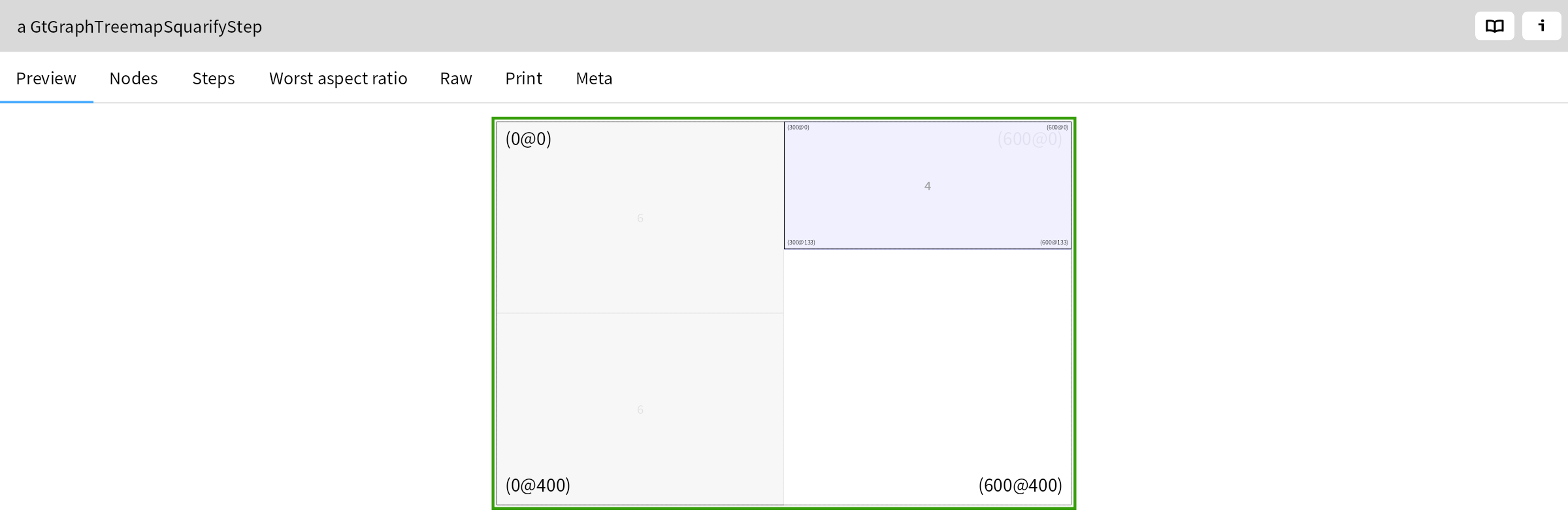Open the book documentation icon
This screenshot has height=523, width=1568.
pos(1494,26)
